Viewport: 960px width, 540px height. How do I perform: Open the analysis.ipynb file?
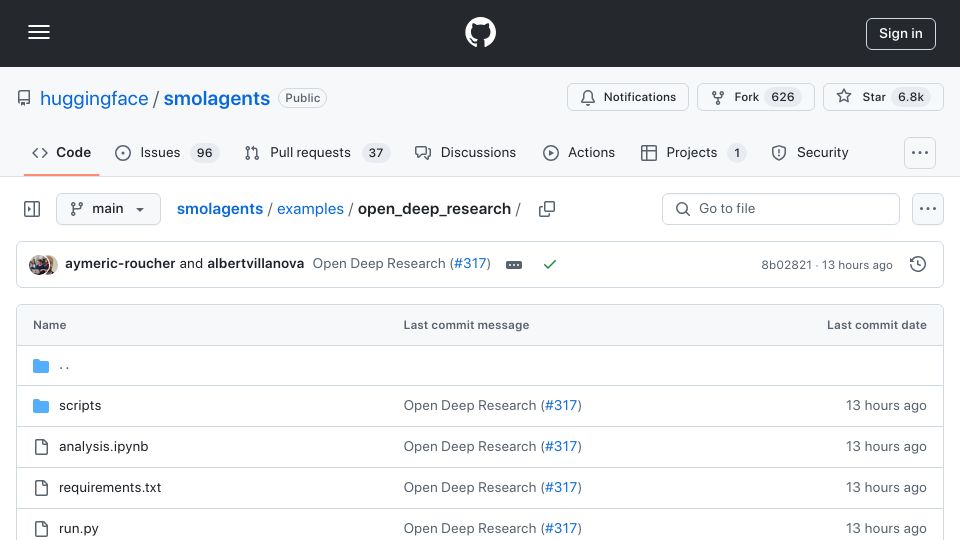(103, 446)
